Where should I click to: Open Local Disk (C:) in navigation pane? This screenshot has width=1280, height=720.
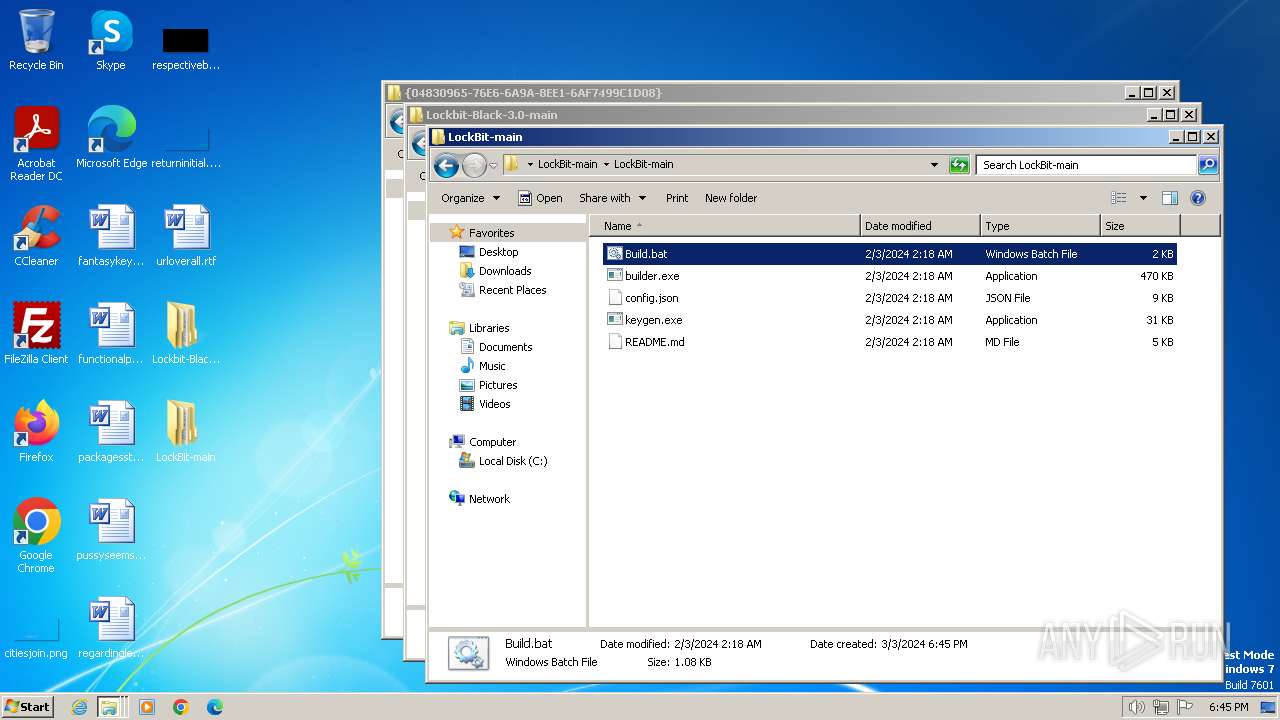point(512,461)
